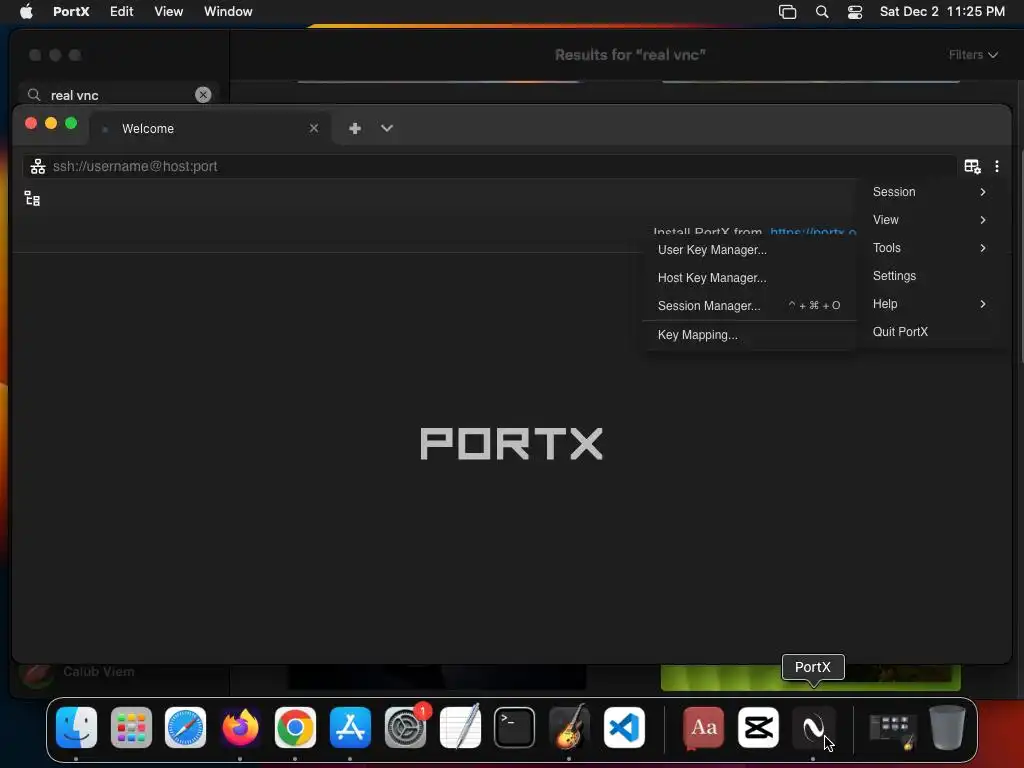Click the Stage Manager menu bar icon

click(788, 12)
